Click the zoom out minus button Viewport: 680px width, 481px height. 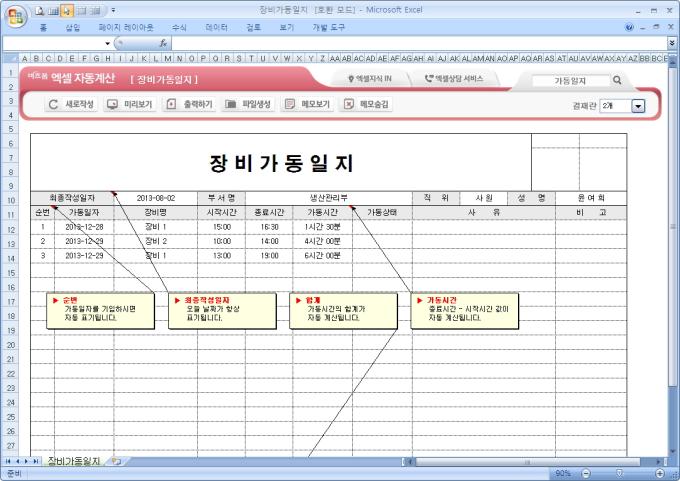click(x=586, y=473)
